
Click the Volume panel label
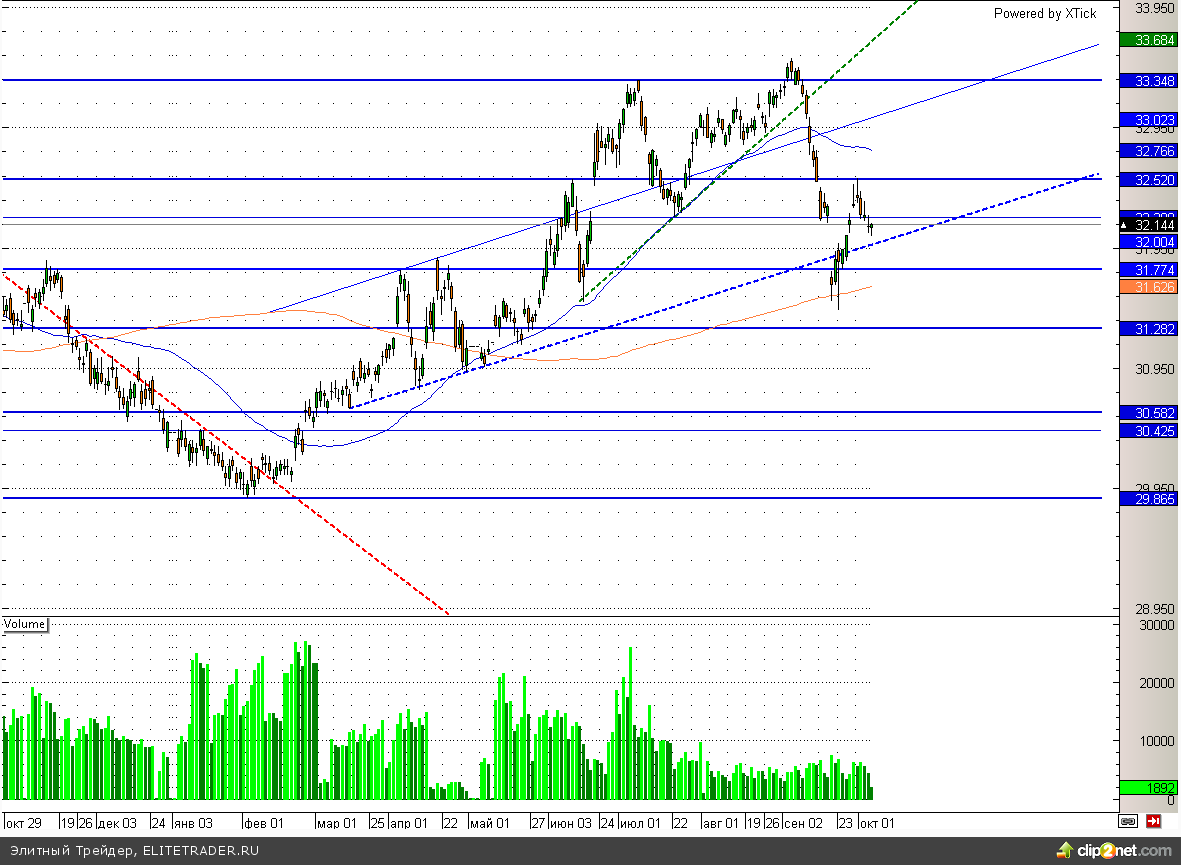point(25,624)
